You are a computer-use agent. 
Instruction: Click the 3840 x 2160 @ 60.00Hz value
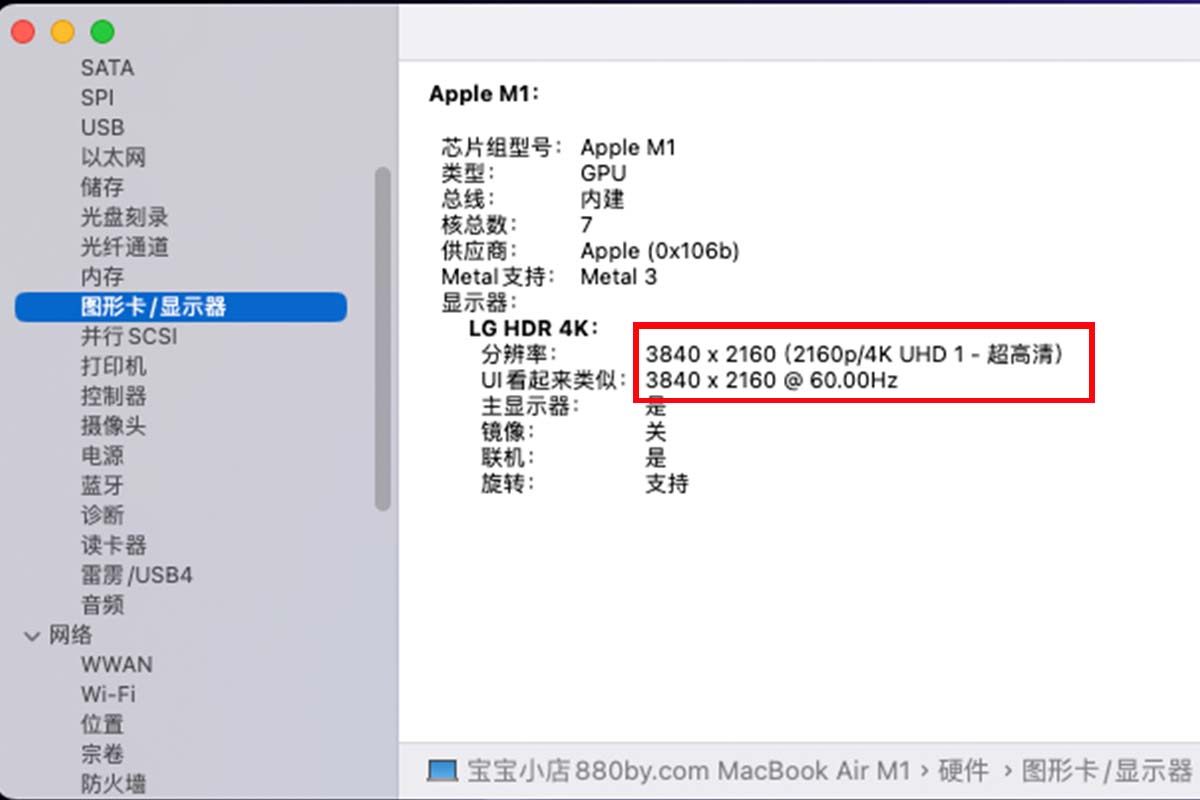[x=772, y=380]
